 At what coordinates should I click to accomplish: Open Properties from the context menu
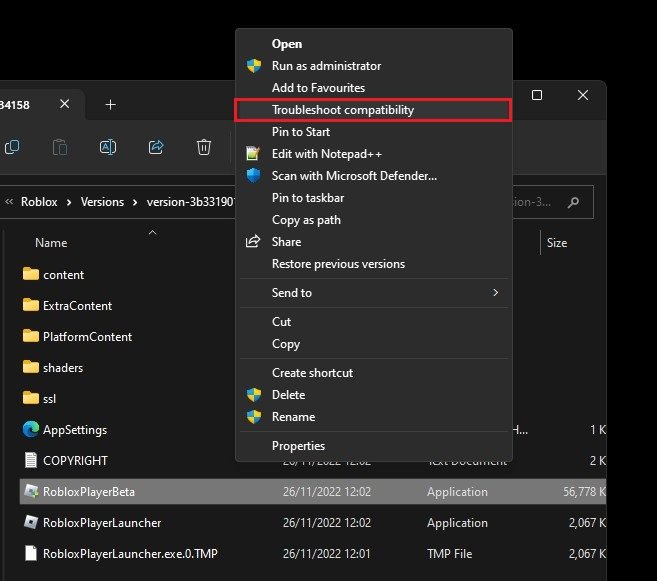[x=298, y=446]
